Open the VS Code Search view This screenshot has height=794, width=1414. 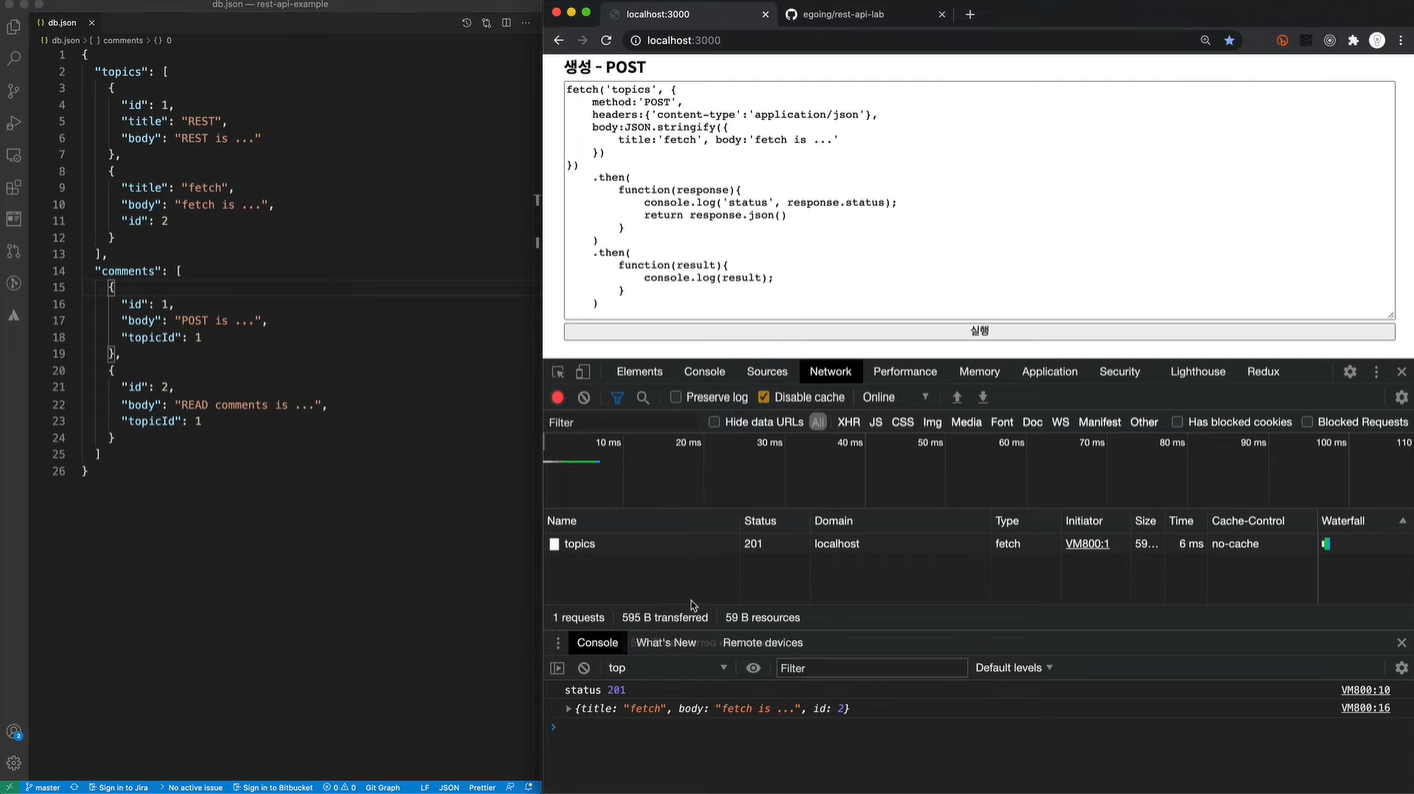tap(14, 59)
